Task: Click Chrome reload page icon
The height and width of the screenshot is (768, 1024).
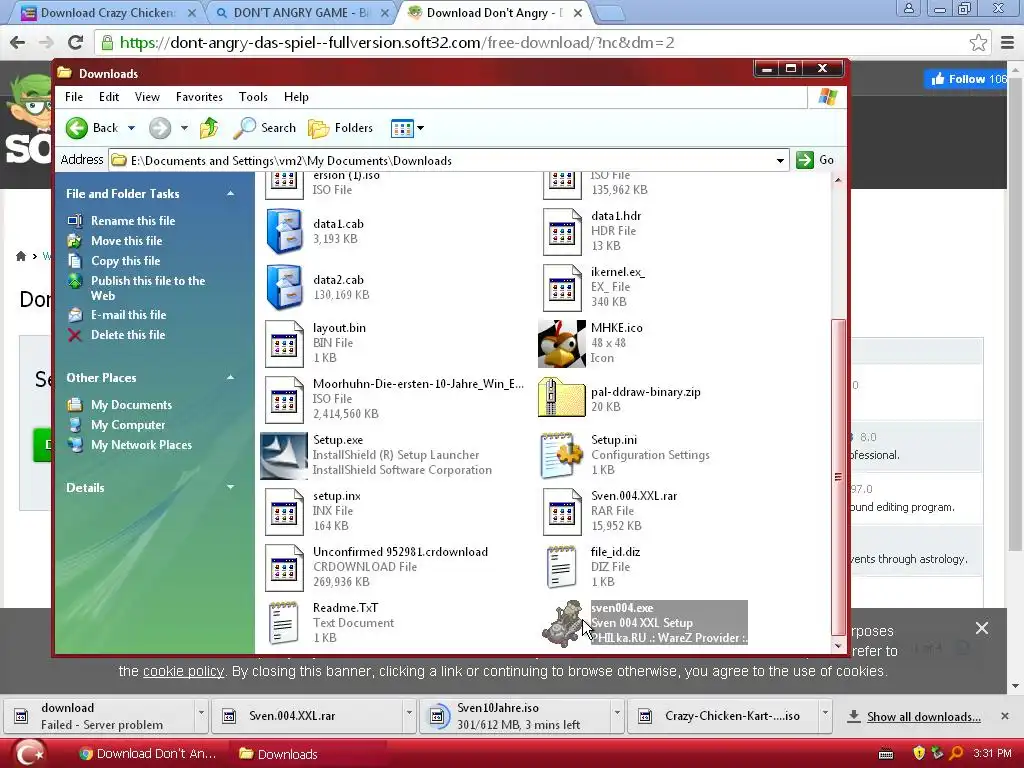Action: [75, 42]
